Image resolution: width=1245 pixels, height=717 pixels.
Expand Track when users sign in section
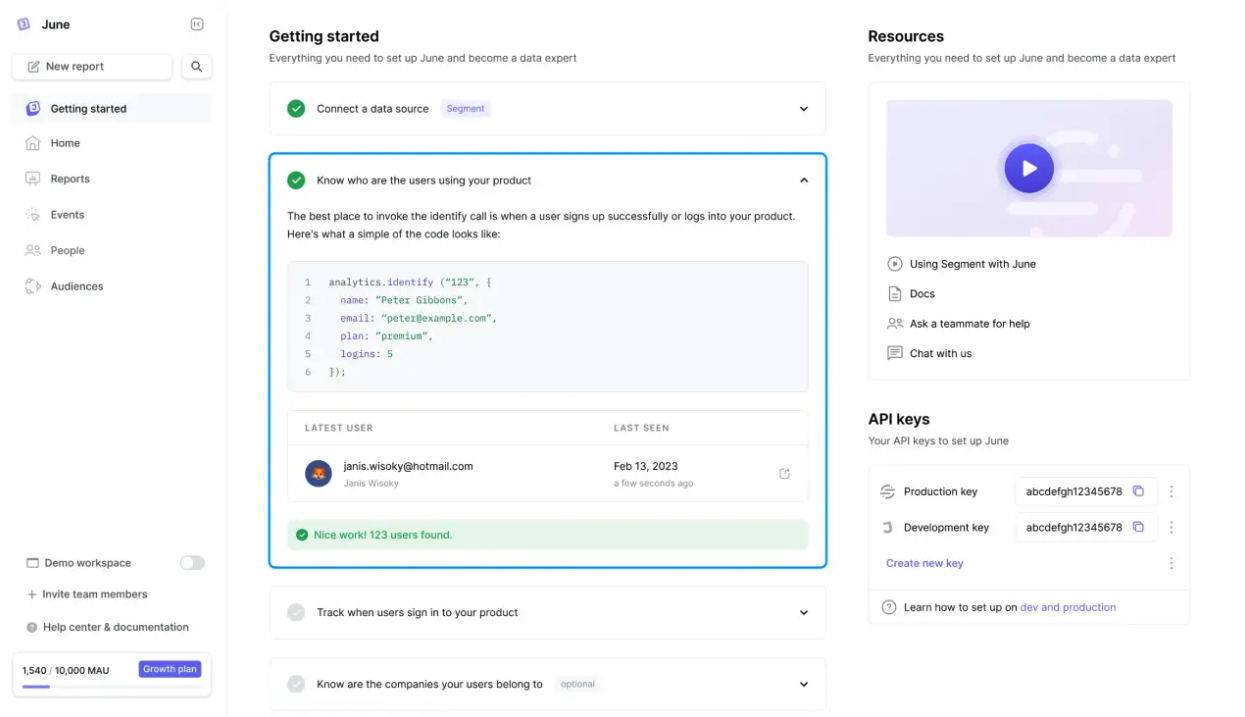803,613
